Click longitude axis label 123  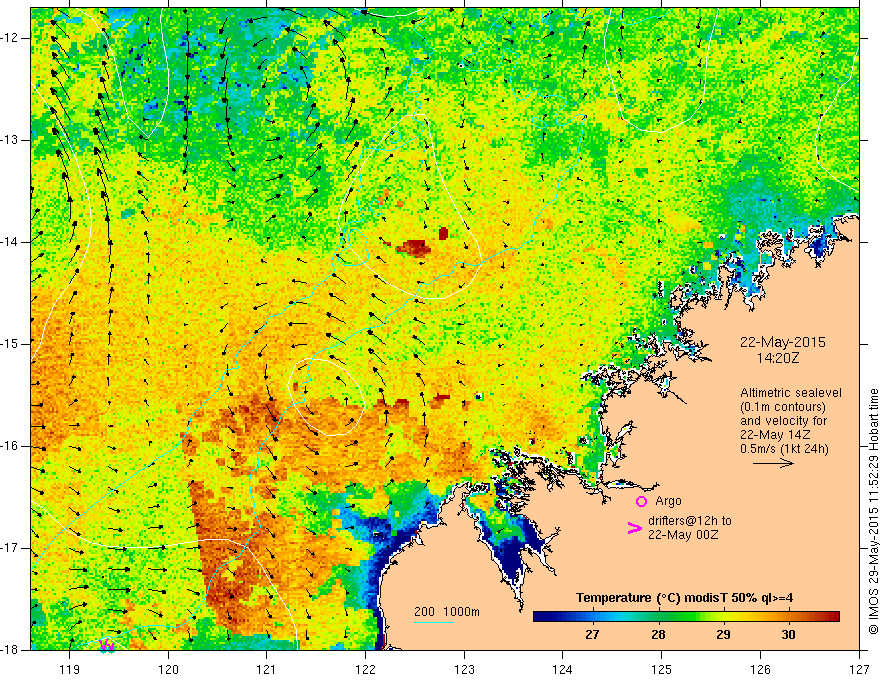(x=464, y=669)
